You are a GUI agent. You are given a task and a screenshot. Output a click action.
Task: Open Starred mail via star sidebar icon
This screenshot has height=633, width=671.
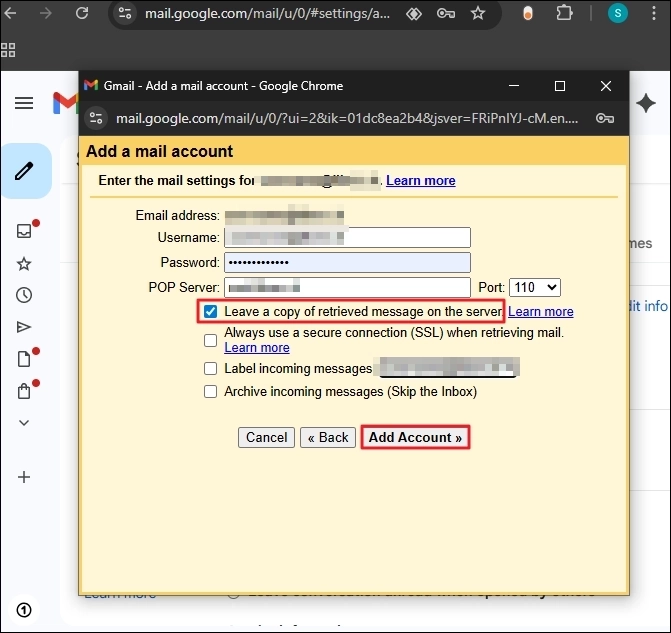(24, 264)
